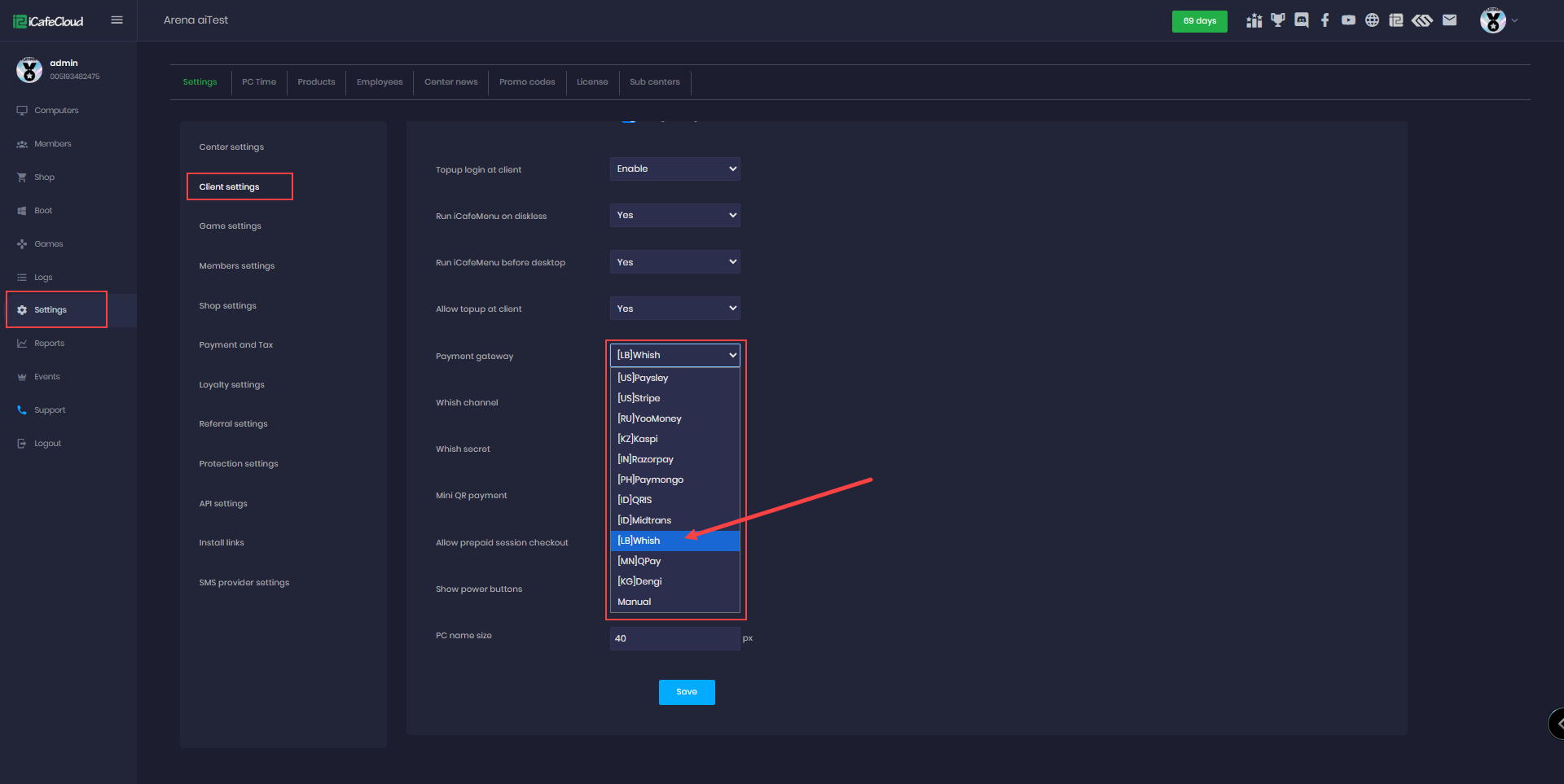Expand the Allow topup at client dropdown
This screenshot has height=784, width=1564.
(674, 309)
